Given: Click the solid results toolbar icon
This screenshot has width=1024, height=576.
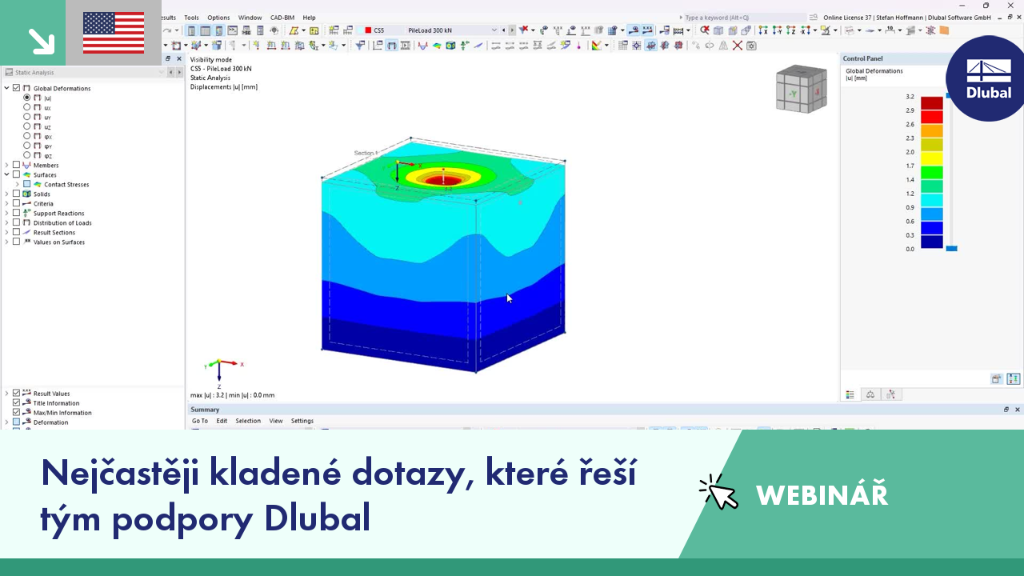Looking at the screenshot, I should 451,45.
